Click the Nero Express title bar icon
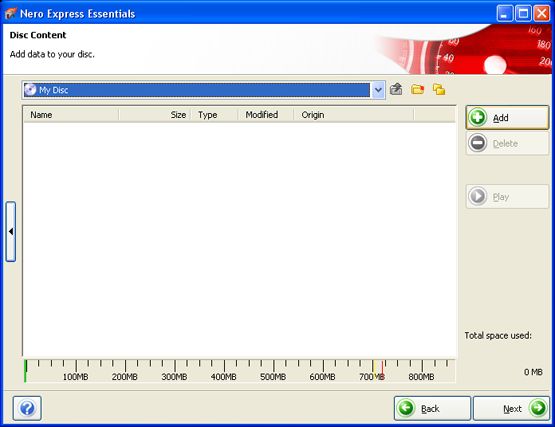Screen dimensions: 555x427 click(11, 13)
